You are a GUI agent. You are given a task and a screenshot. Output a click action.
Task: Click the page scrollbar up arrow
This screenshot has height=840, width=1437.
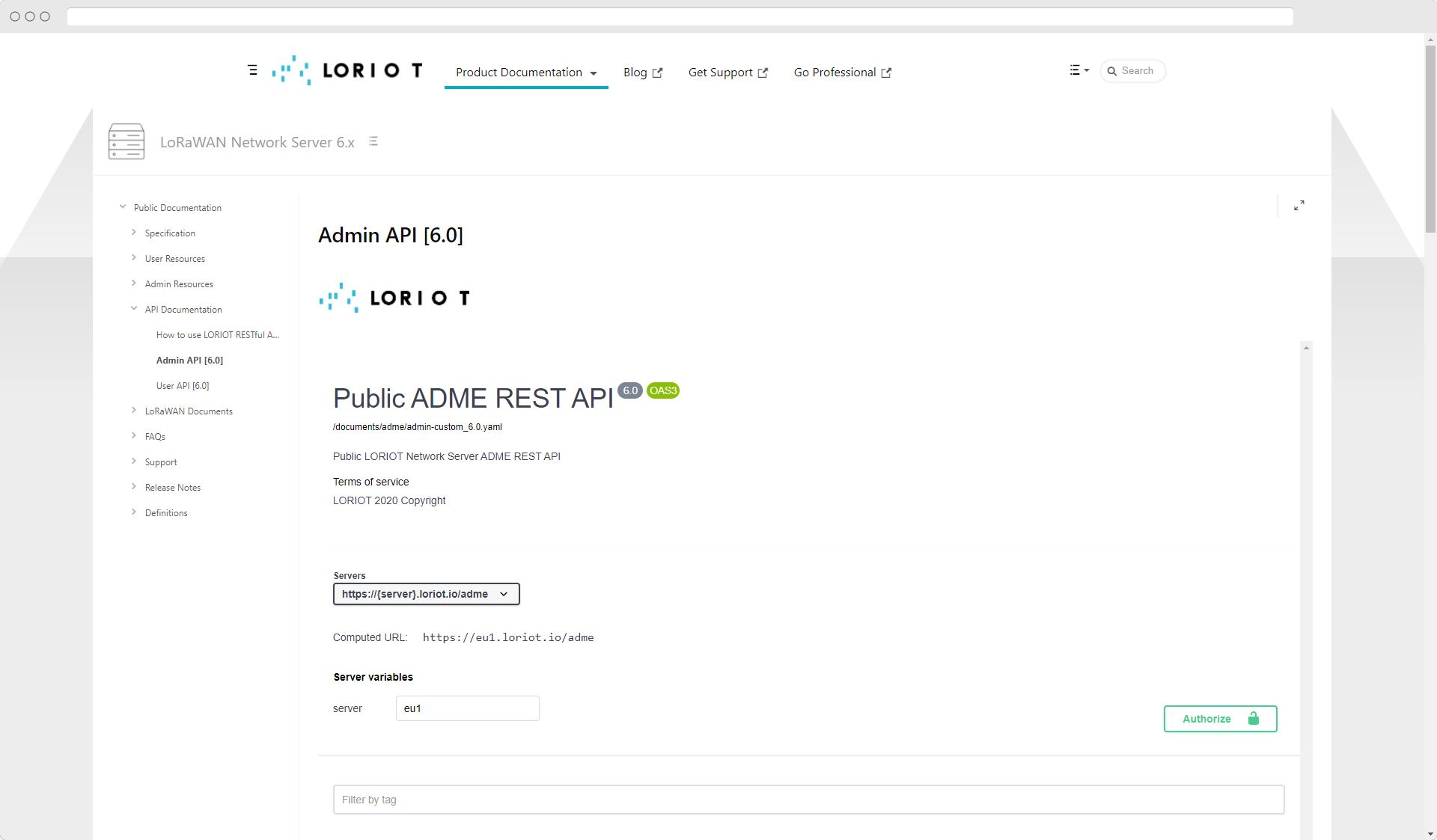click(1430, 39)
